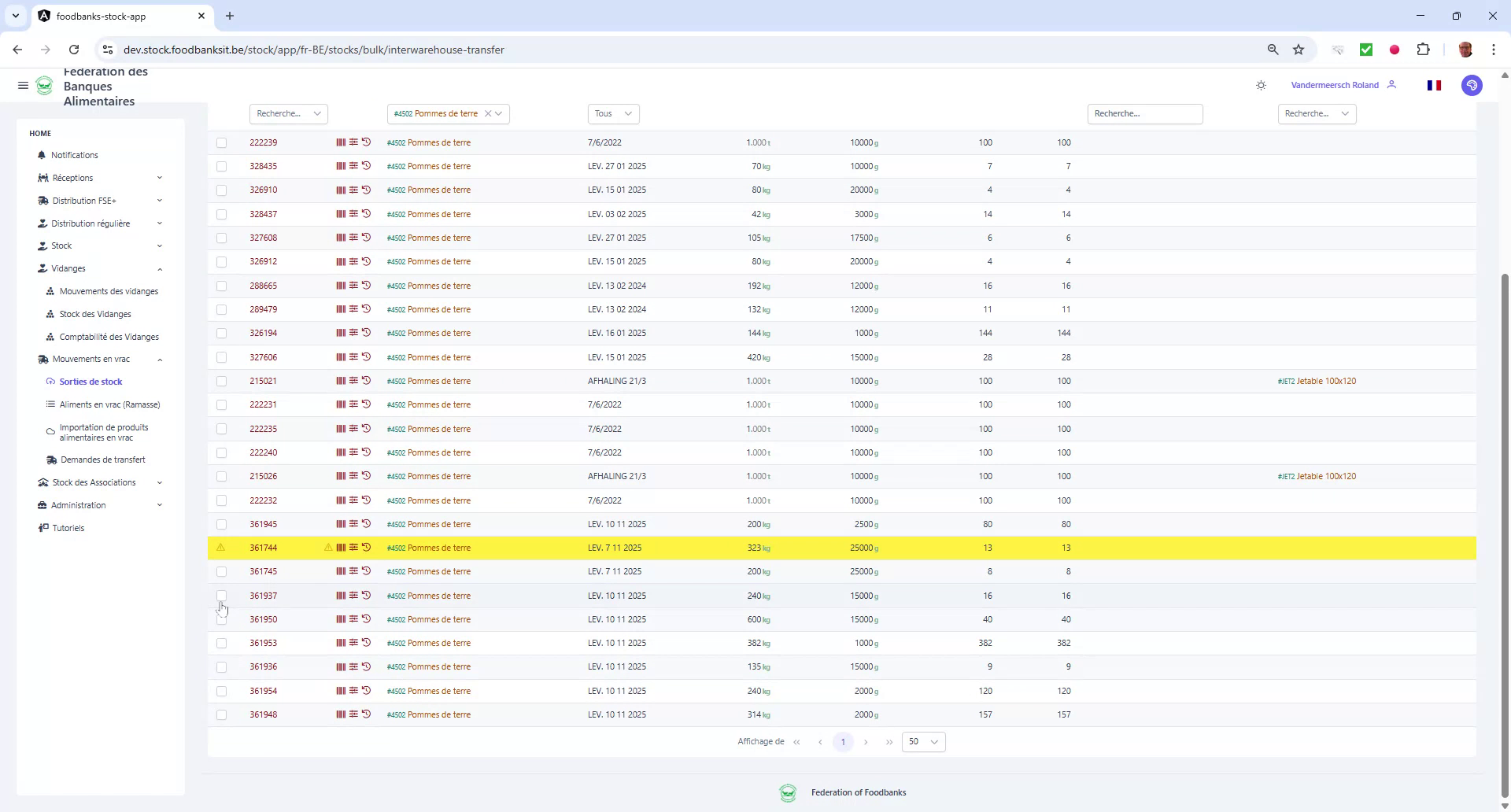Open the barcode icon for row 222239
This screenshot has height=812, width=1511.
(341, 142)
